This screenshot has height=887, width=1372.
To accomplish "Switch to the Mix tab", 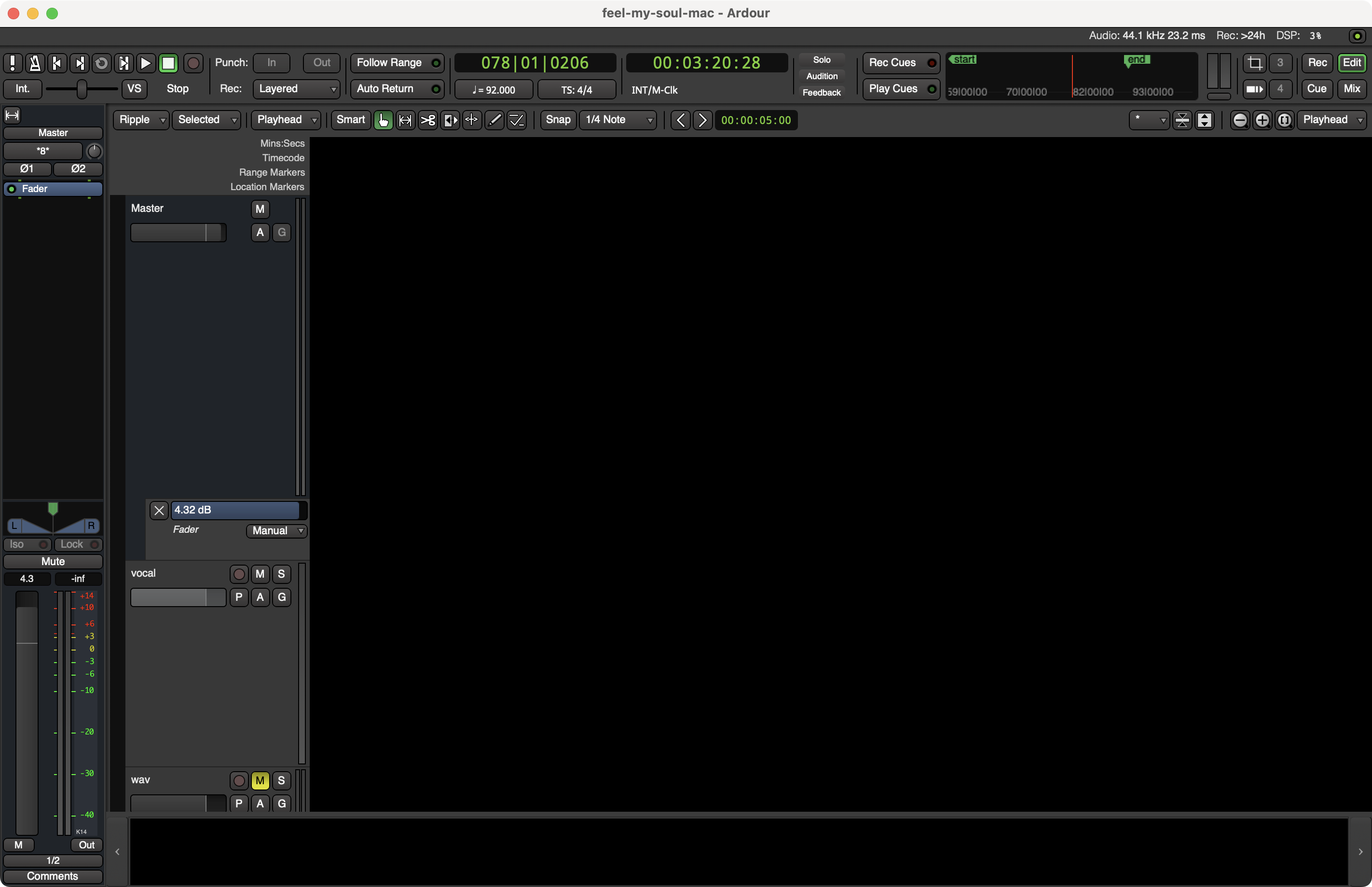I will pos(1352,89).
